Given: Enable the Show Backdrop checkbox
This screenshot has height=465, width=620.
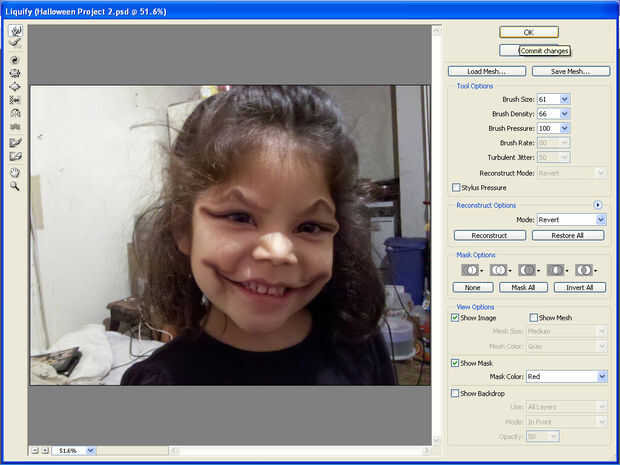Looking at the screenshot, I should coord(455,393).
